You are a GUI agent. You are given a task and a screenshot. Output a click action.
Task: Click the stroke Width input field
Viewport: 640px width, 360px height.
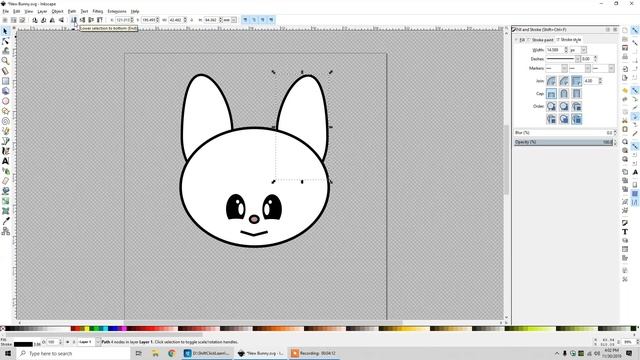pos(555,50)
